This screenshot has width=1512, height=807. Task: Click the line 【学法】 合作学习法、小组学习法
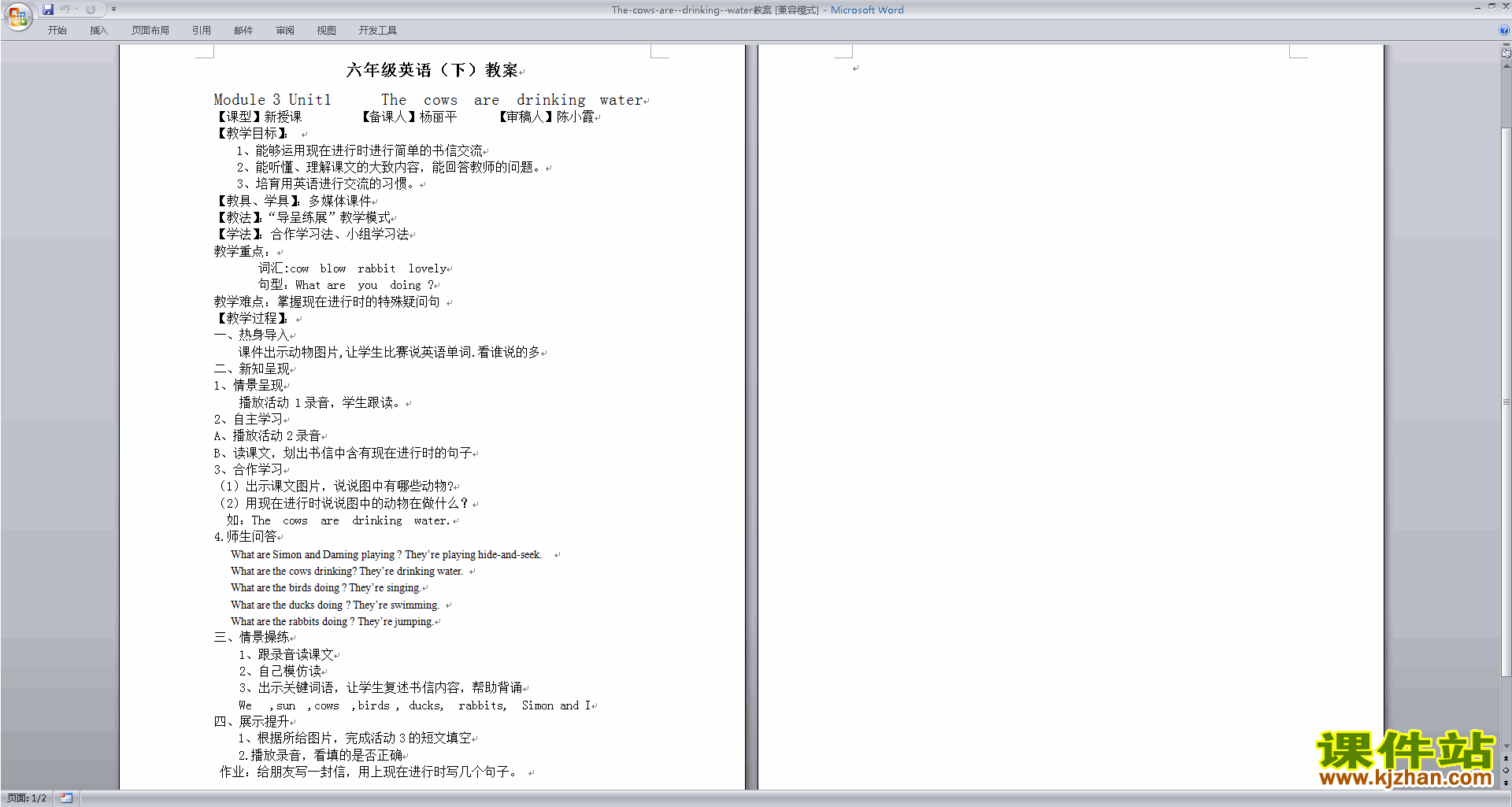click(313, 234)
